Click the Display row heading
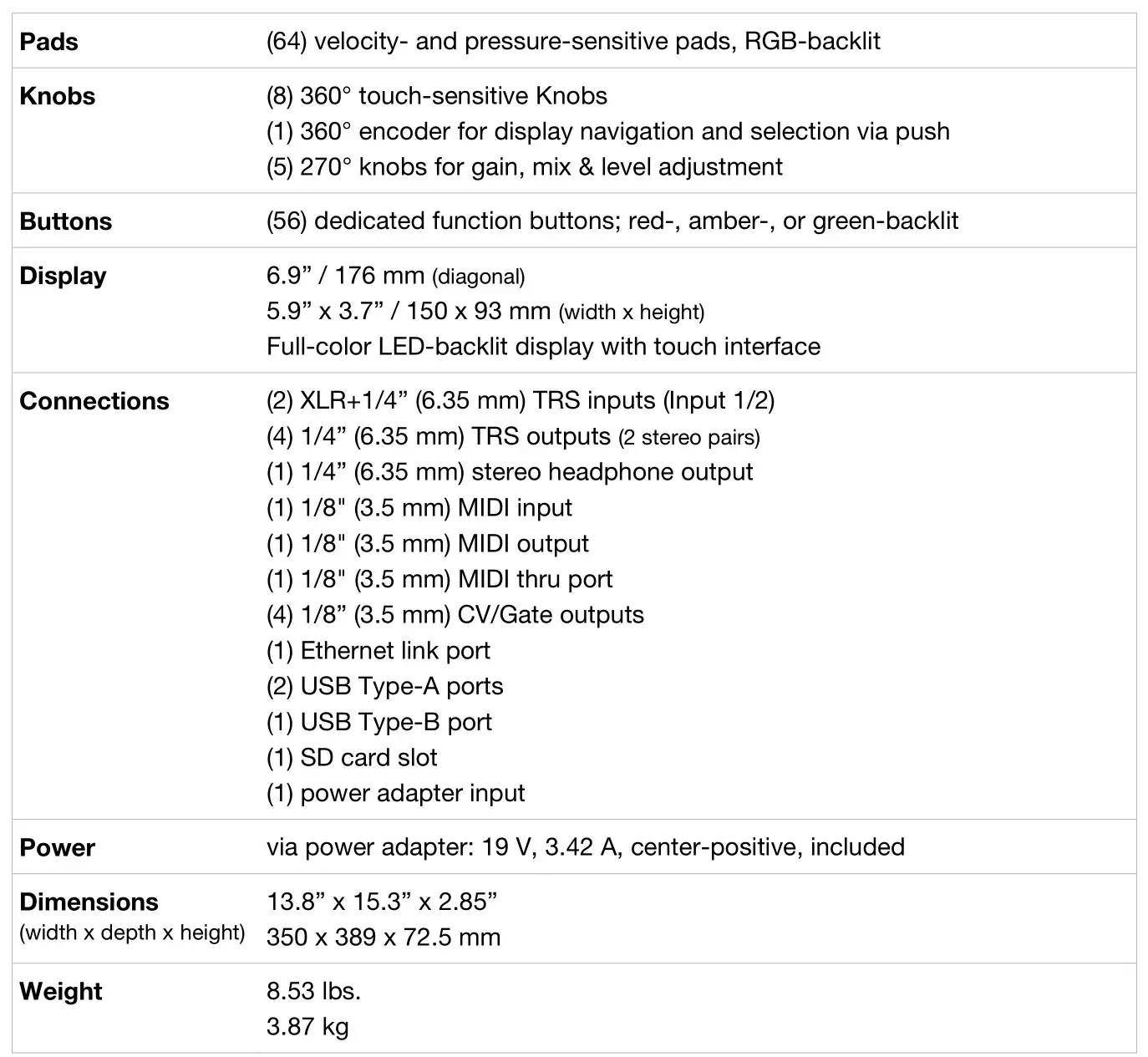The height and width of the screenshot is (1057, 1148). 63,276
